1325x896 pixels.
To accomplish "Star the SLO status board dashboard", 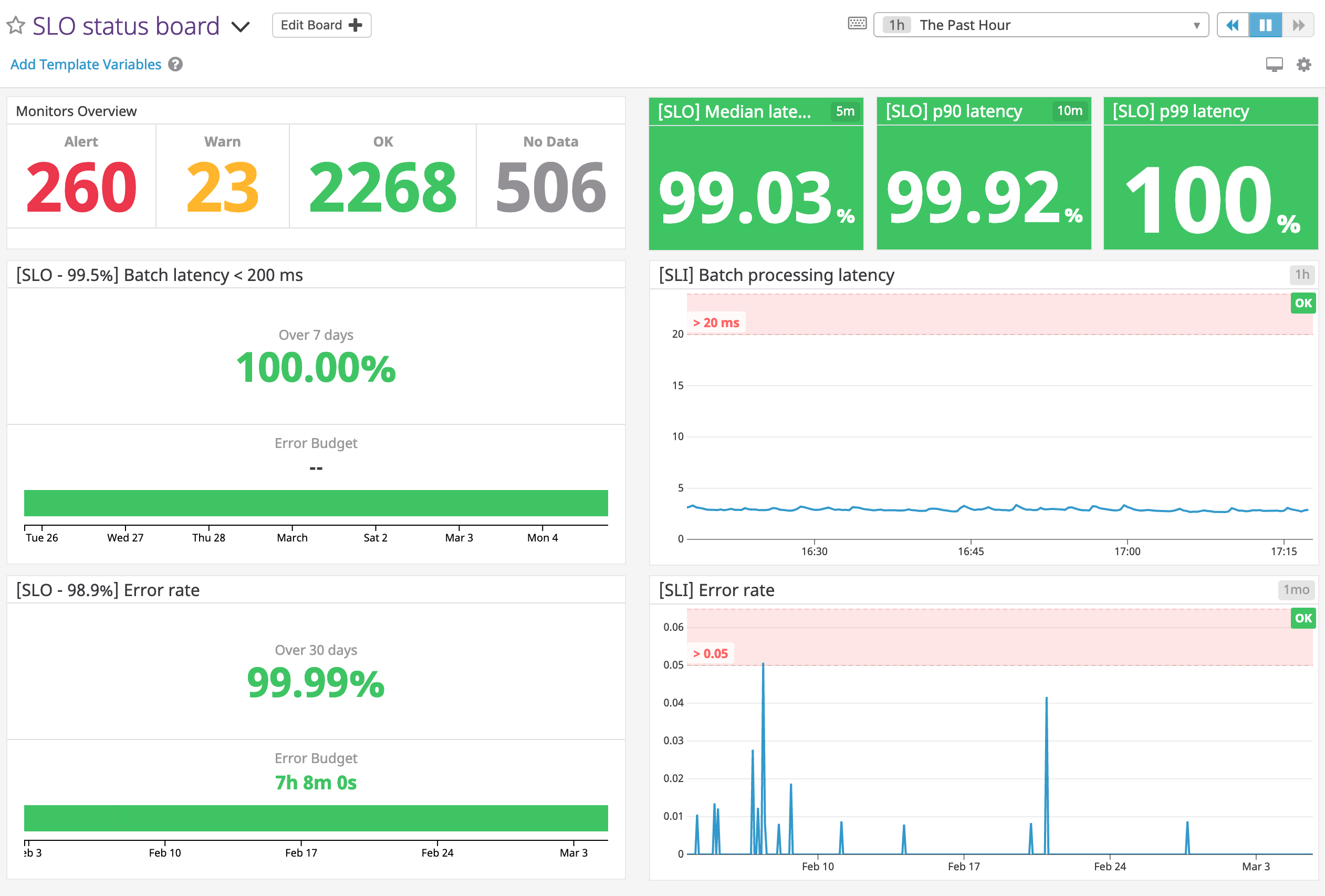I will click(16, 25).
